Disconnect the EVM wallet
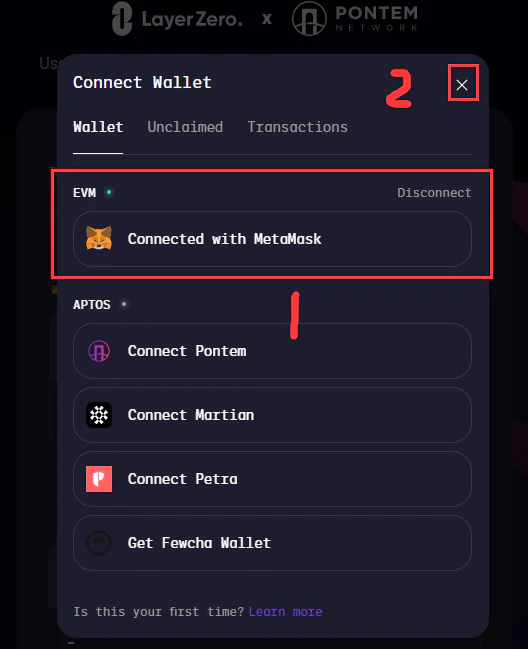Screen dimensions: 528x649 (x=434, y=192)
